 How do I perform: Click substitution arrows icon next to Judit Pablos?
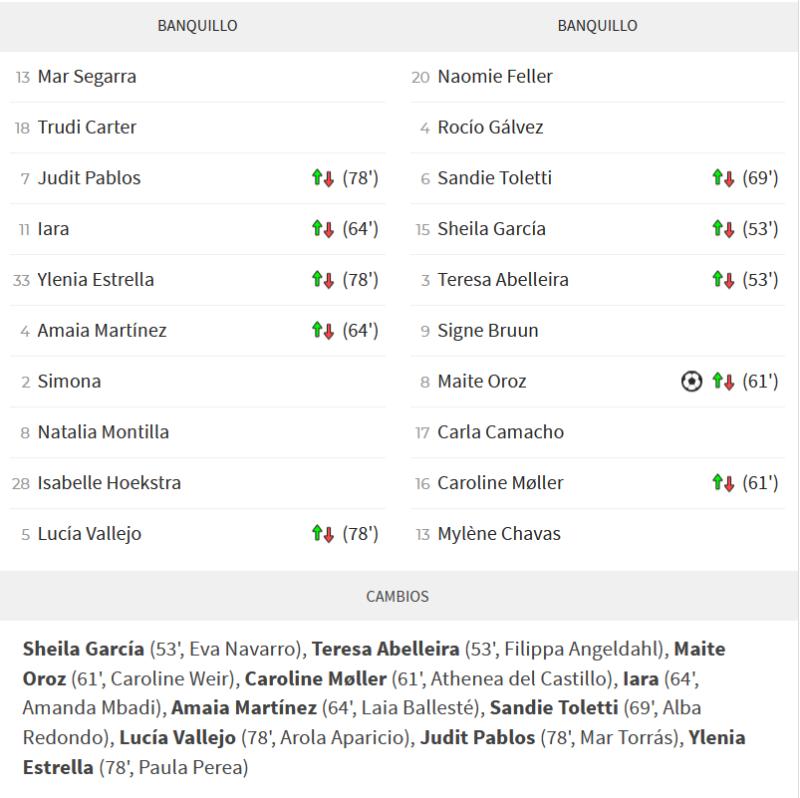coord(322,178)
